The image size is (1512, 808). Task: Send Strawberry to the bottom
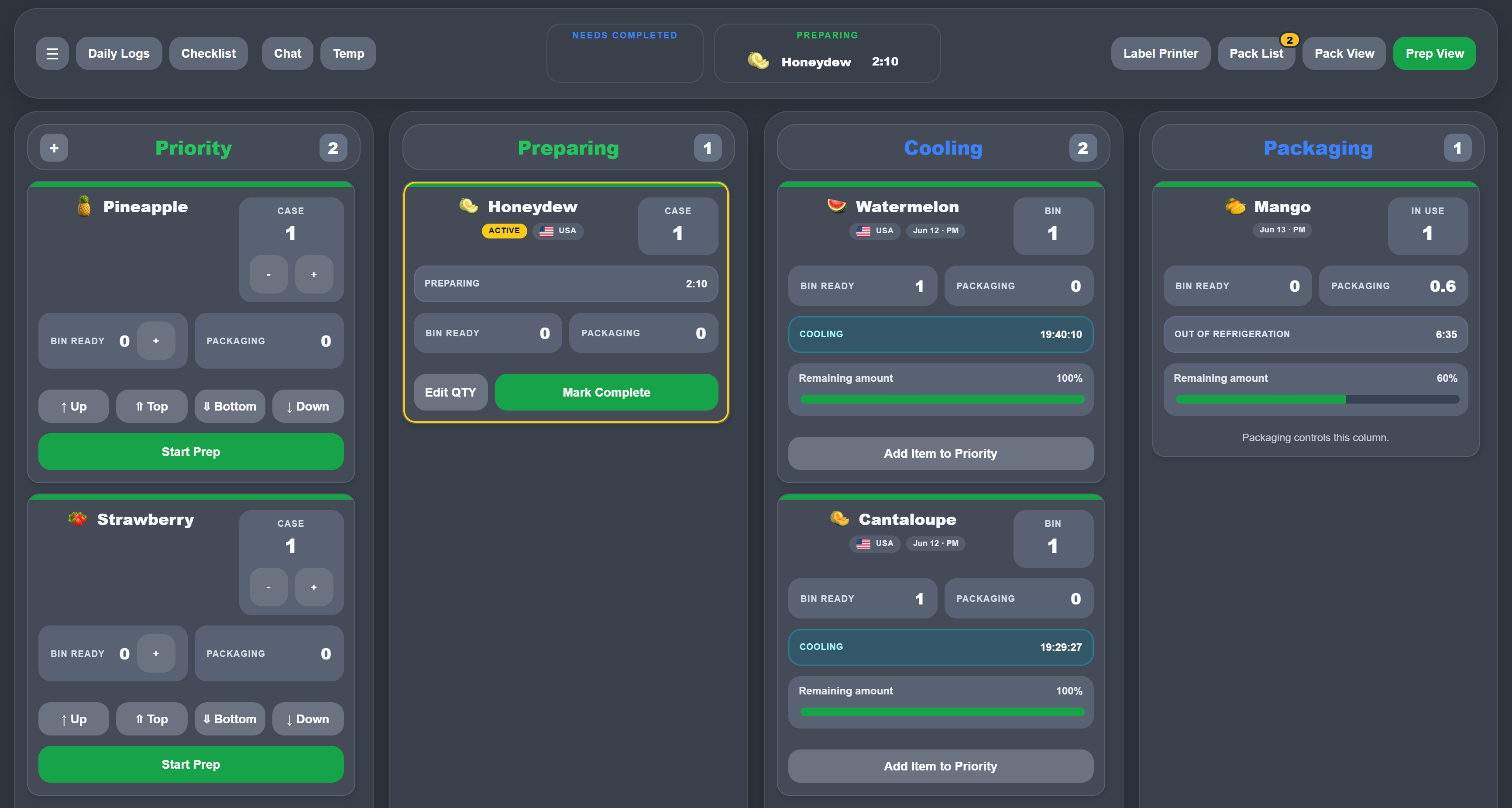click(230, 719)
